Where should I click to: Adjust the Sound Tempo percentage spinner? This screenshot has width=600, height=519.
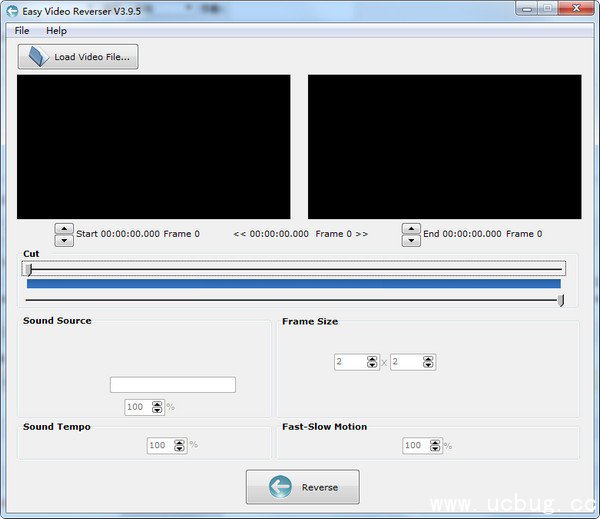(180, 443)
